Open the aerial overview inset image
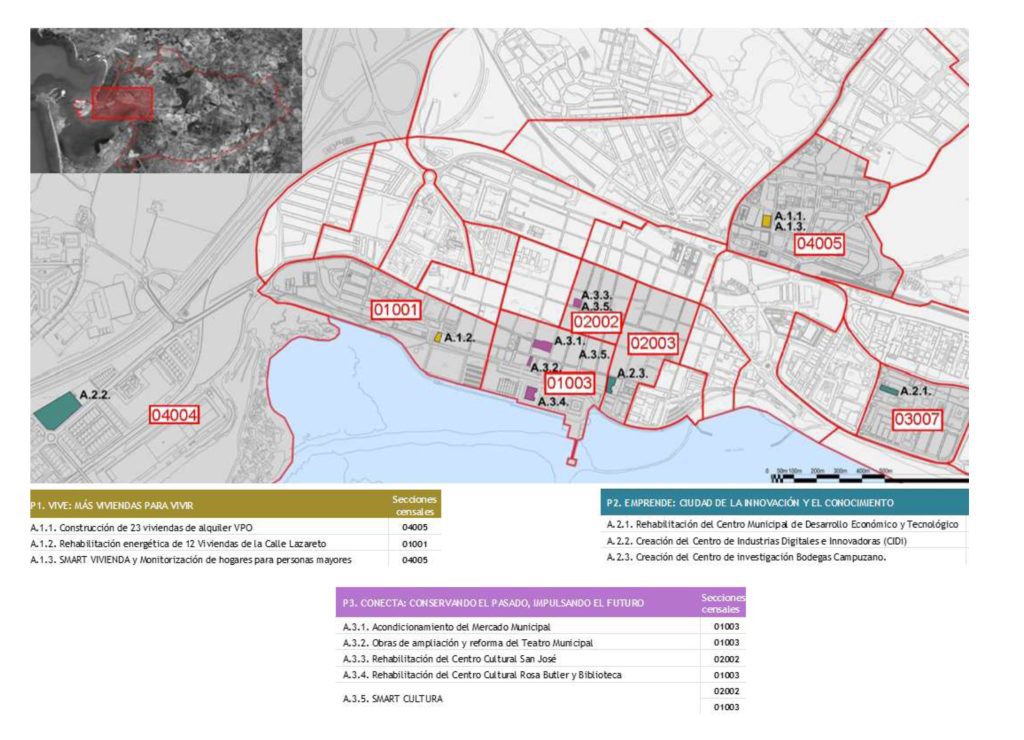The height and width of the screenshot is (740, 1024). tap(165, 100)
